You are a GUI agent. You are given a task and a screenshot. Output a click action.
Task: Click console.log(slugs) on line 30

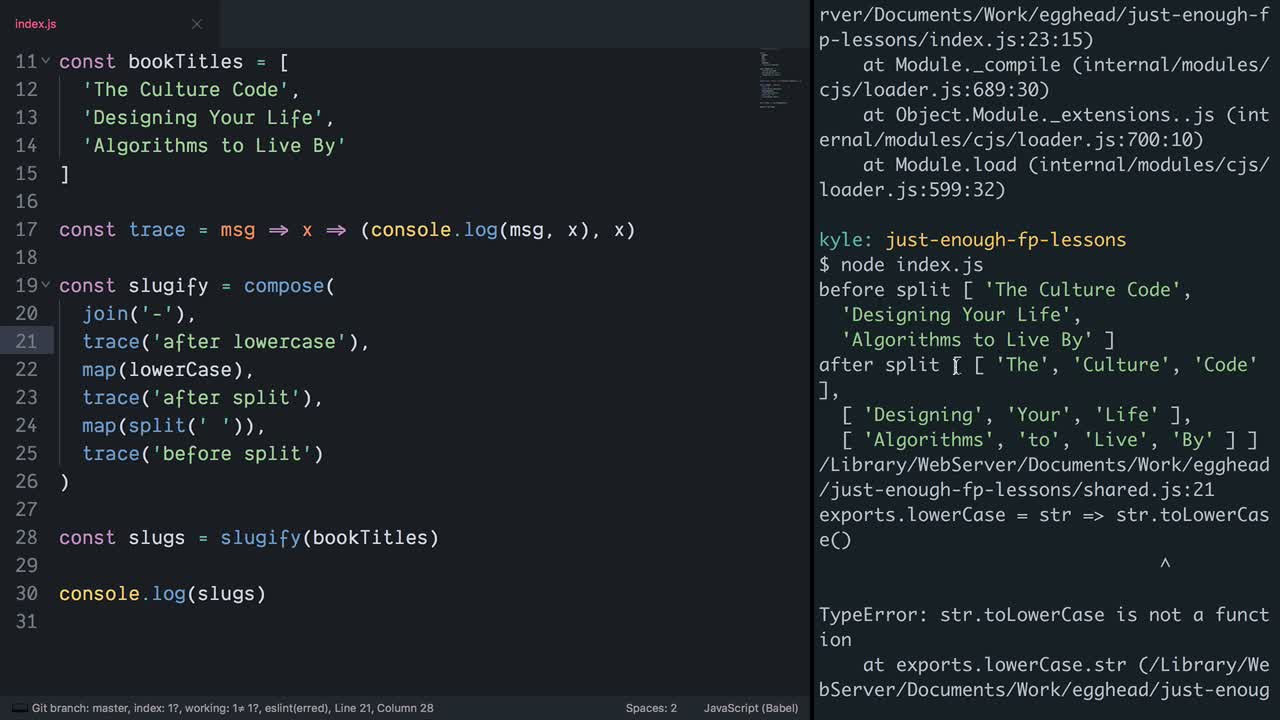(162, 594)
